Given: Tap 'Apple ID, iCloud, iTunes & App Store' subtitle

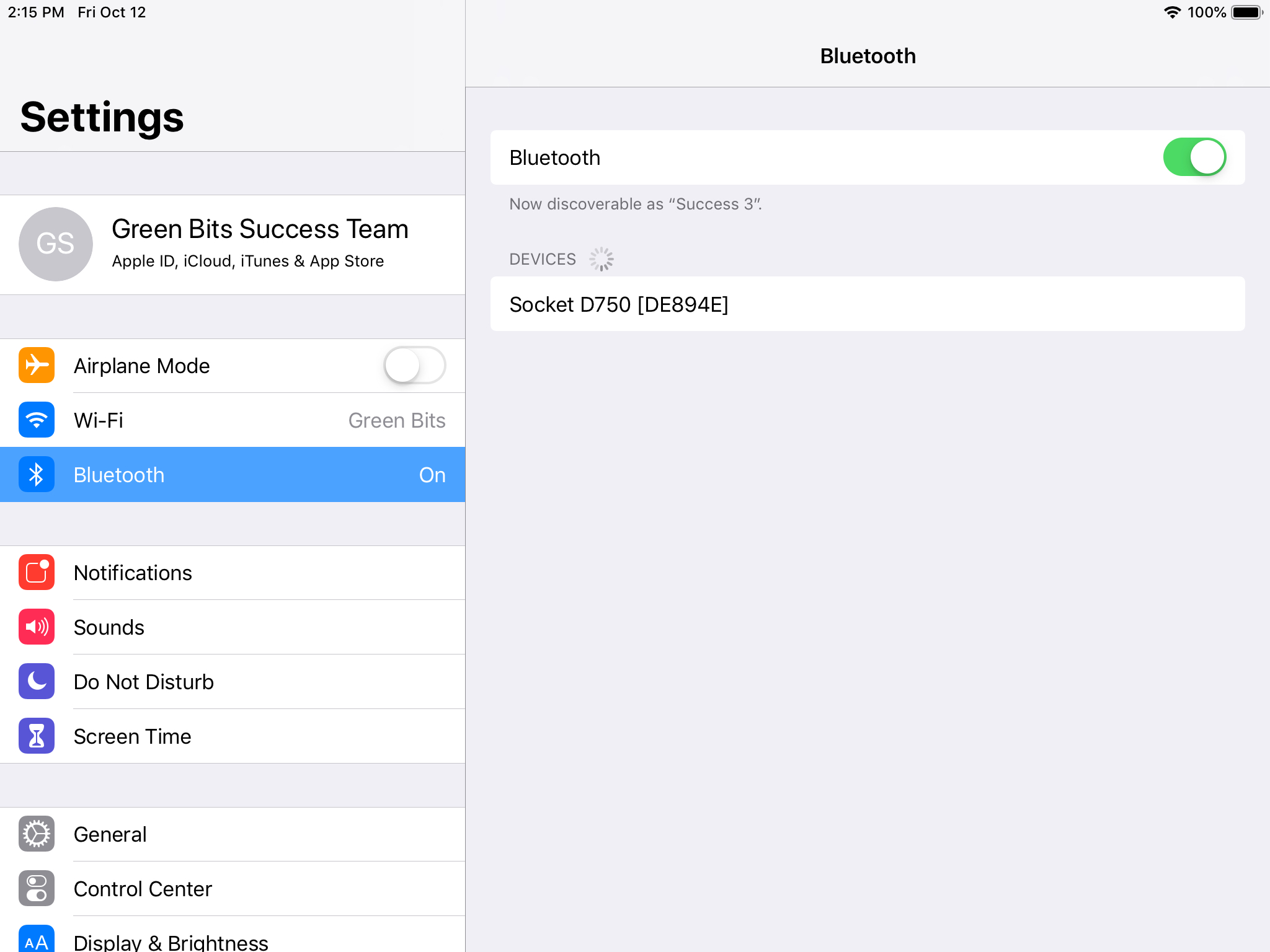Looking at the screenshot, I should 248,261.
